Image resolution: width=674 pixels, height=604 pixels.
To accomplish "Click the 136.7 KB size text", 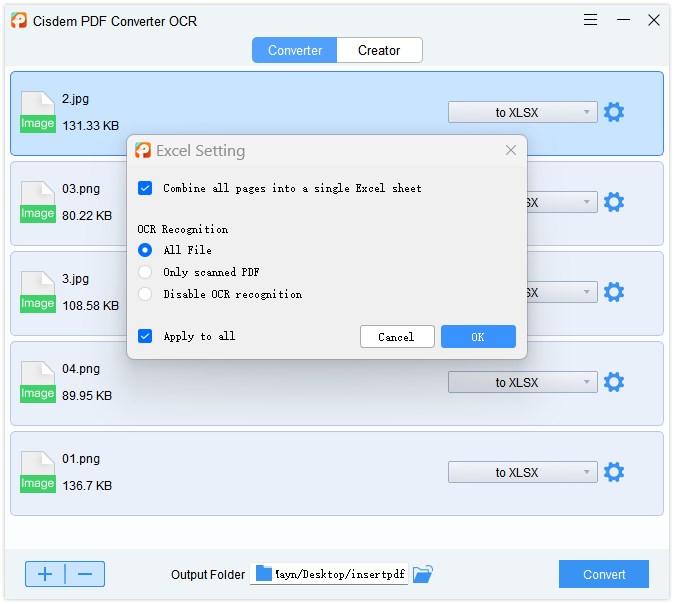I will 87,485.
